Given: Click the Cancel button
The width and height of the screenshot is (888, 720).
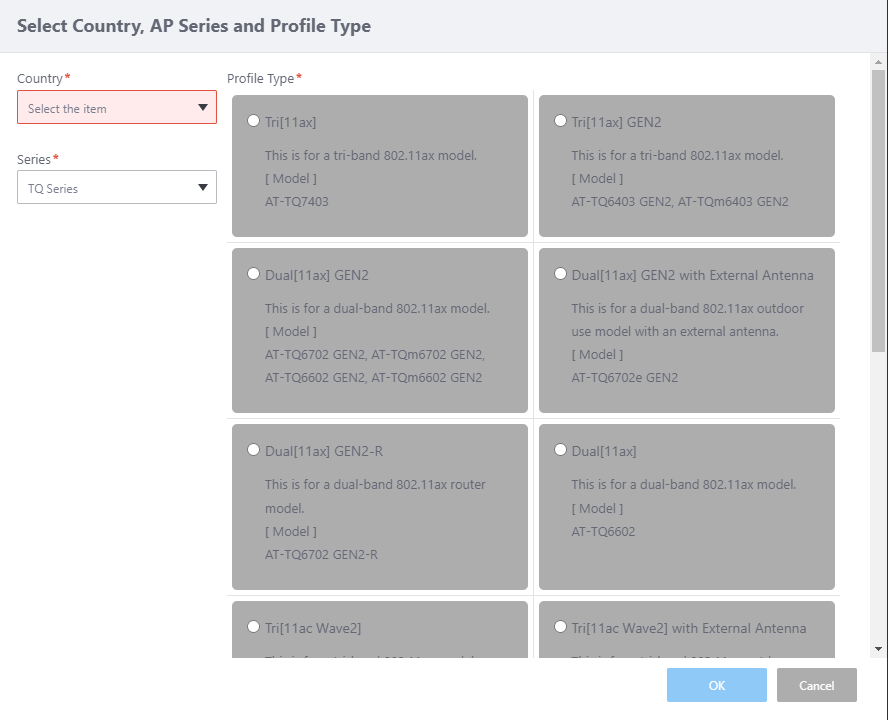Looking at the screenshot, I should click(x=817, y=685).
